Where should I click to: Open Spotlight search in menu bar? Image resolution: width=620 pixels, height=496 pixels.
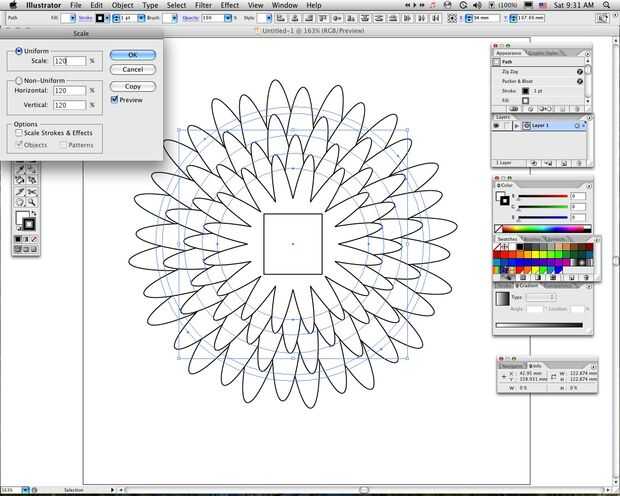tap(606, 5)
